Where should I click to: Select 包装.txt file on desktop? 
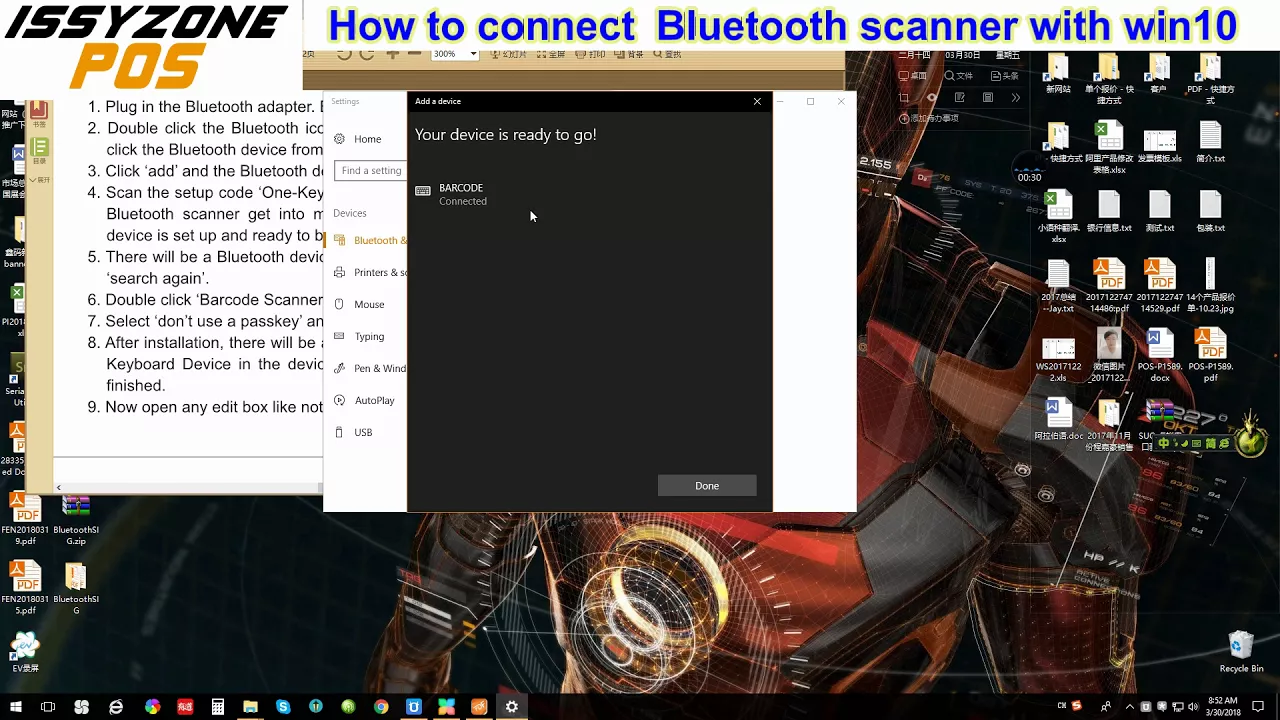coord(1210,212)
